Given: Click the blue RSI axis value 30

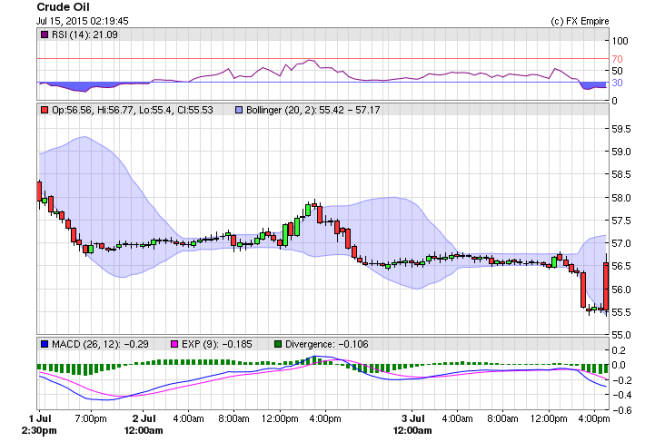Looking at the screenshot, I should (x=617, y=83).
